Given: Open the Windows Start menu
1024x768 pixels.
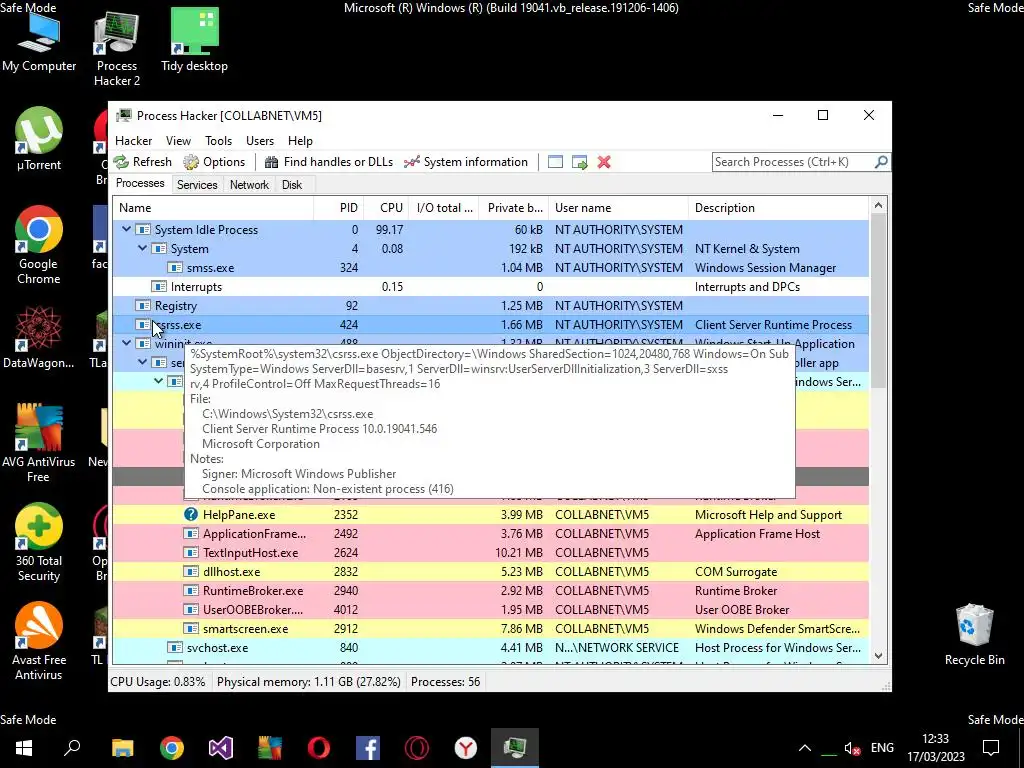Looking at the screenshot, I should (x=24, y=748).
